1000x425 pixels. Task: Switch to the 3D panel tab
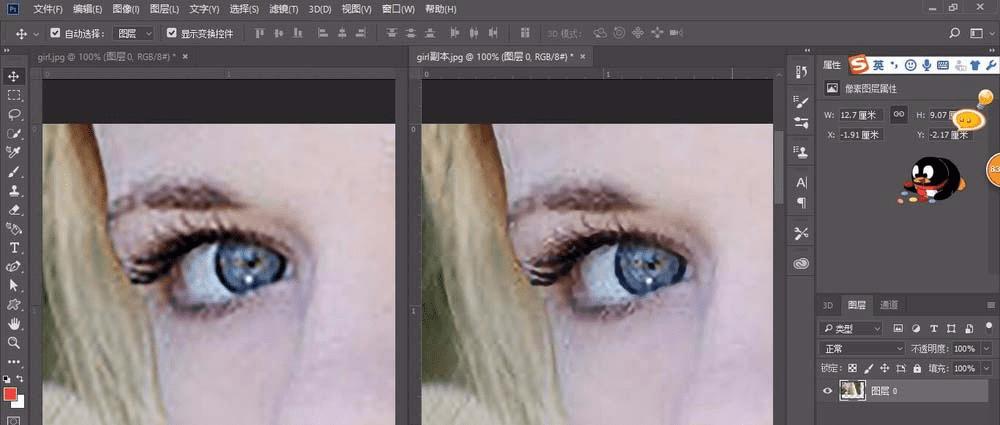(x=828, y=304)
